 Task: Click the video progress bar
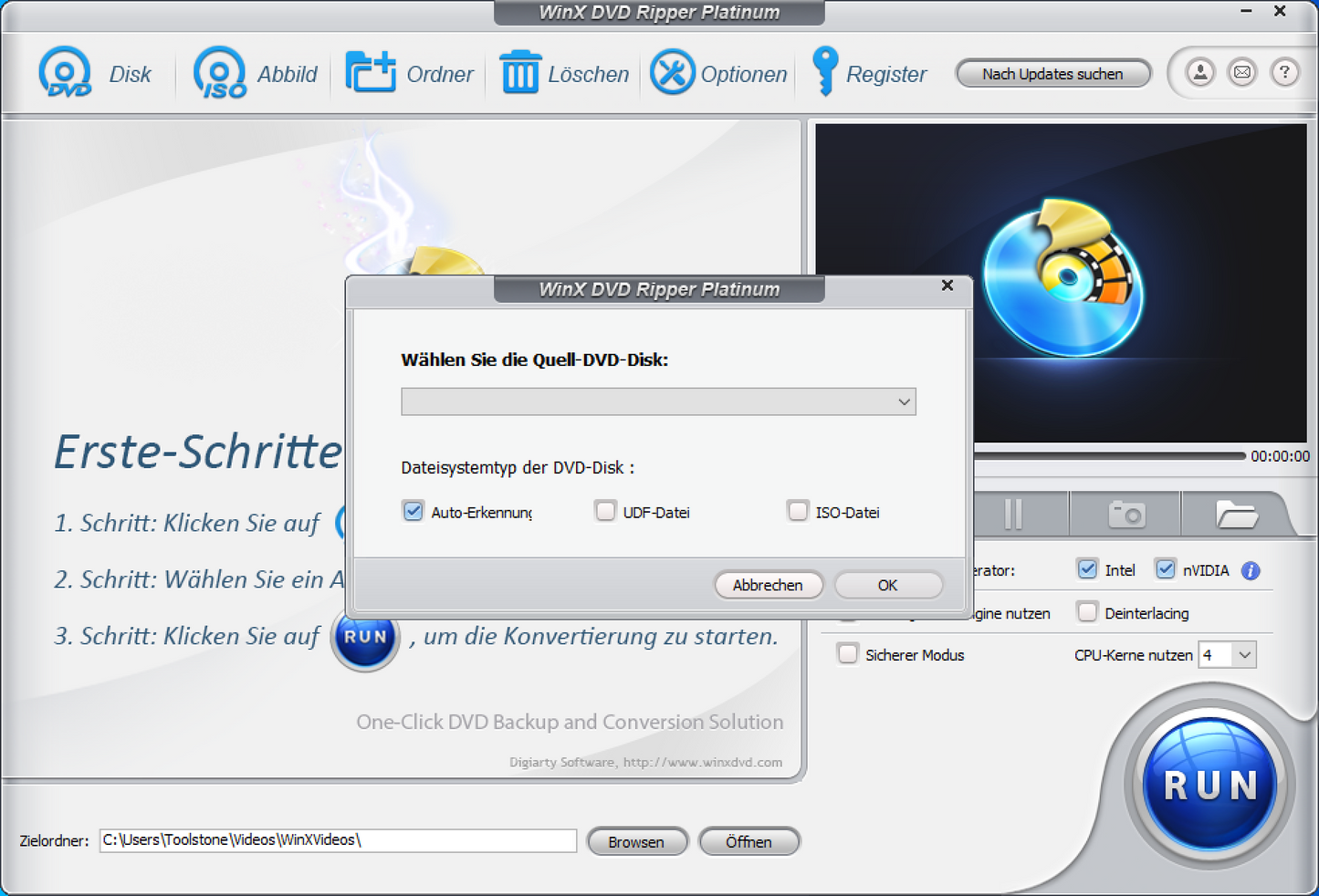click(x=1095, y=454)
